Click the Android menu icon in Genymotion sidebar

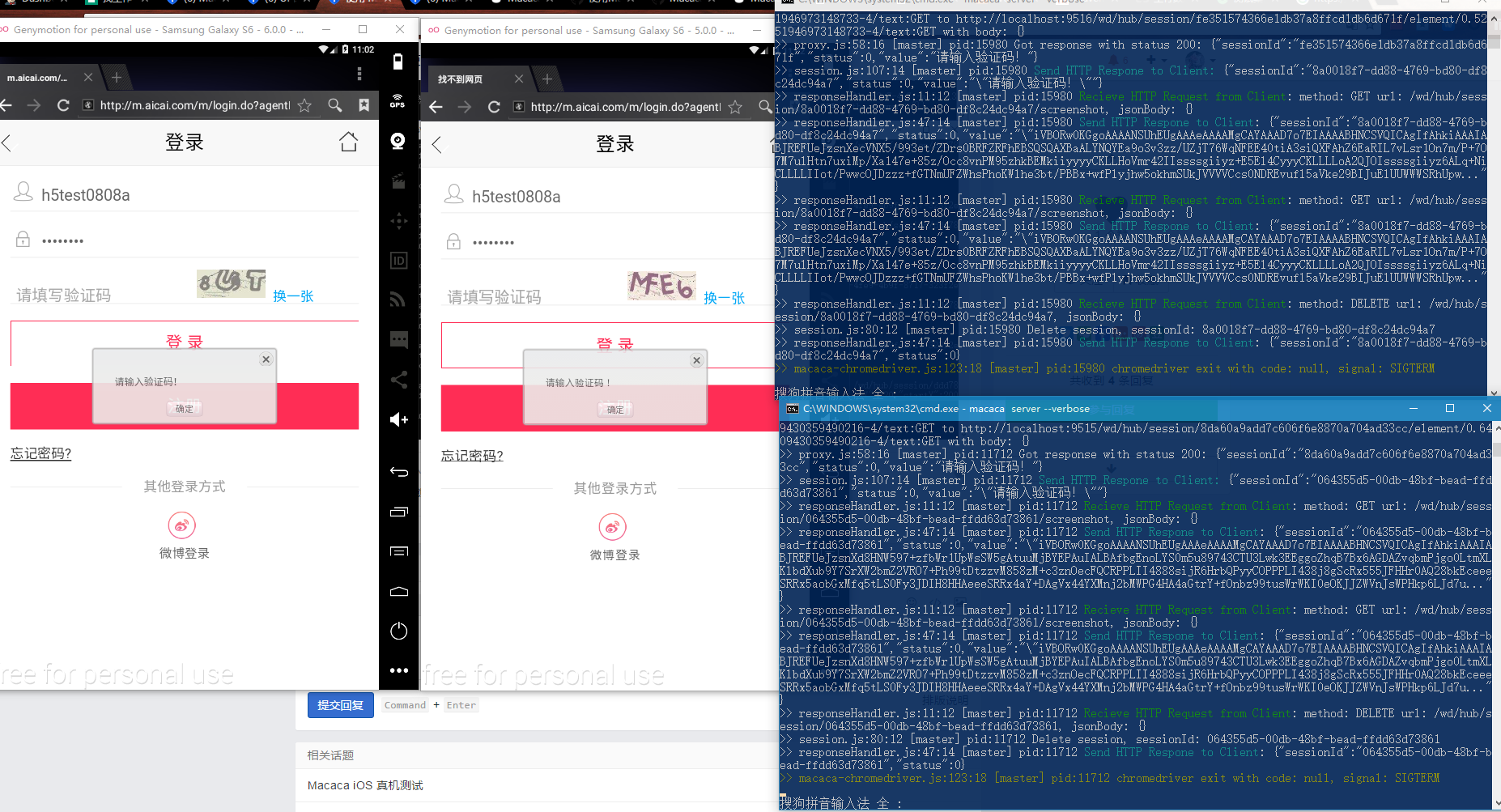pyautogui.click(x=398, y=551)
